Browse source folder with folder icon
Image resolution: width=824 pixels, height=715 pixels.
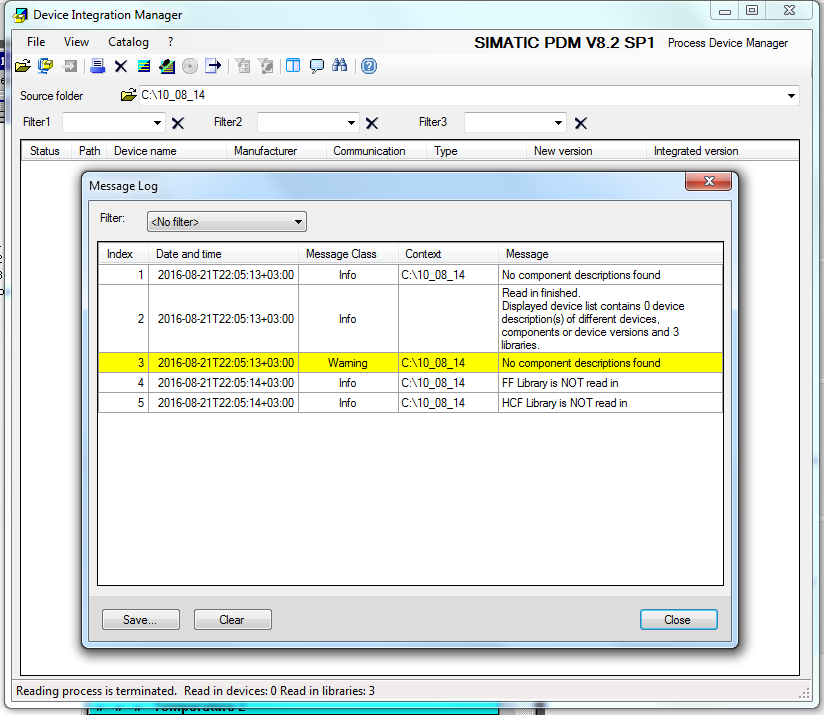[128, 95]
